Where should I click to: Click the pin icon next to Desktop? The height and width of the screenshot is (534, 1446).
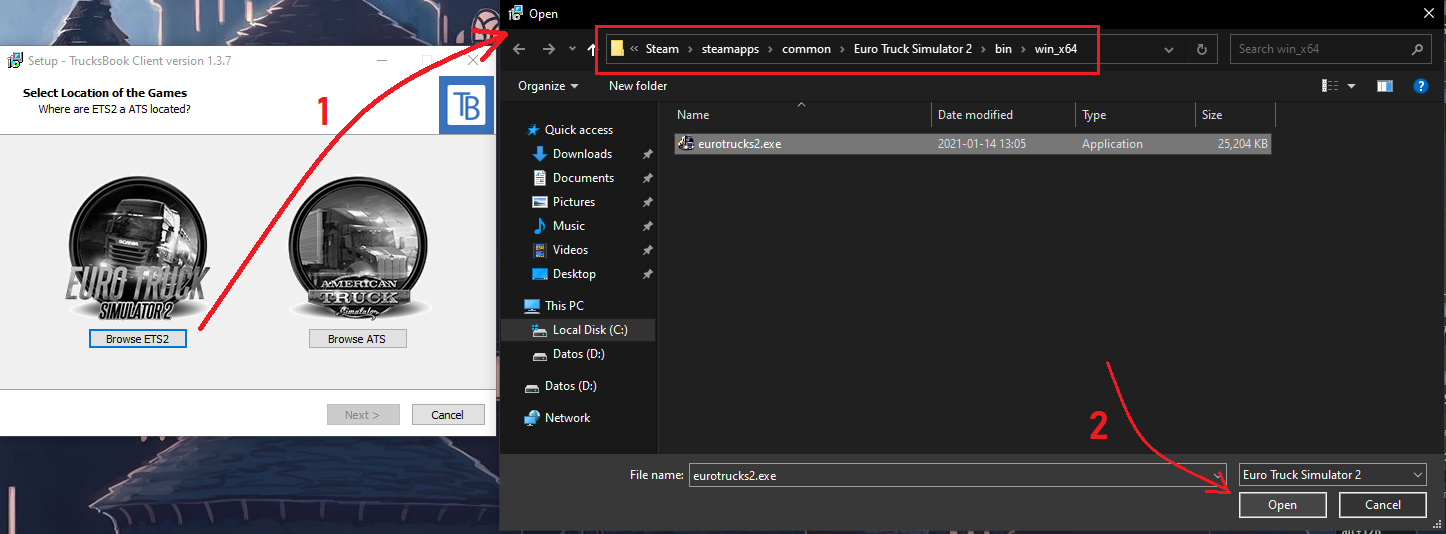[647, 274]
